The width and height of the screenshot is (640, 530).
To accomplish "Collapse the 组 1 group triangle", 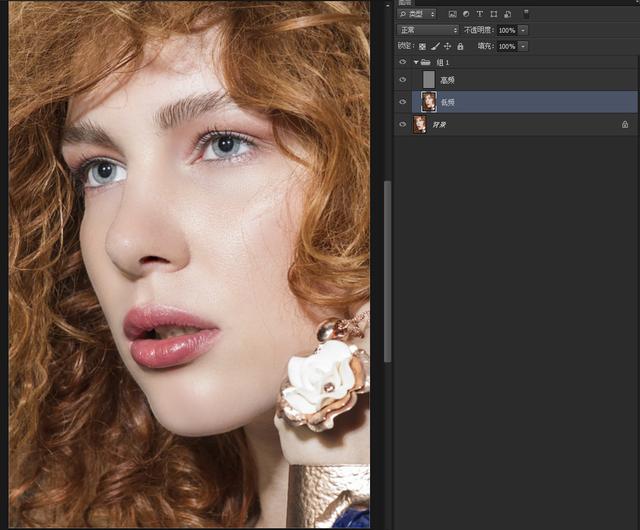I will tap(416, 62).
